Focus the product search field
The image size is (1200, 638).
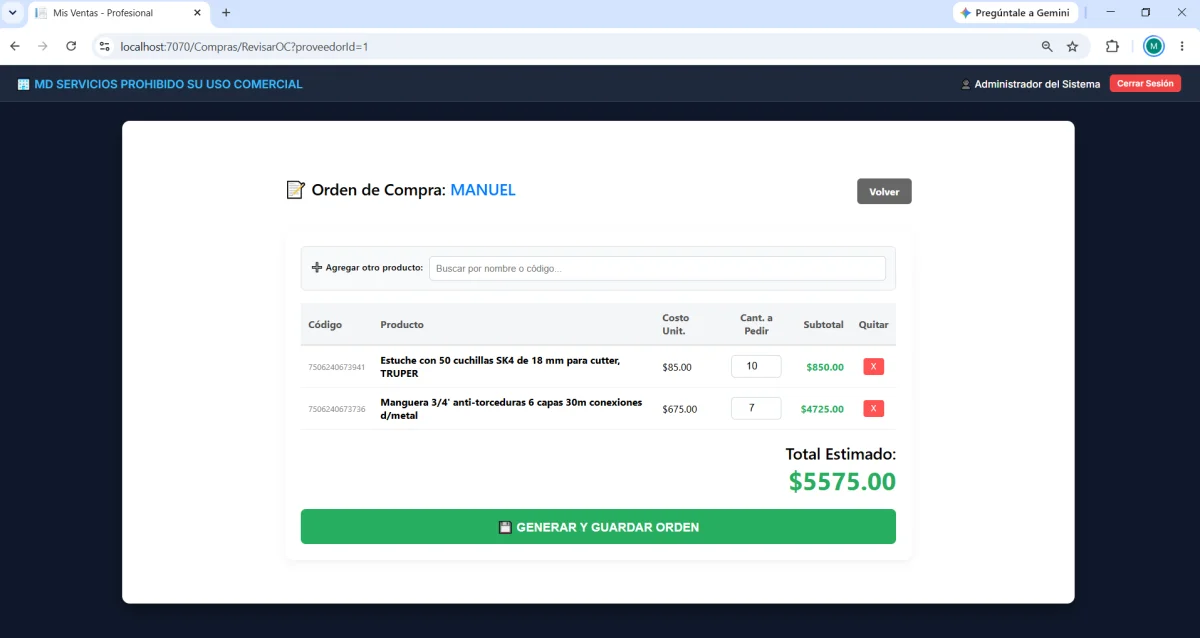pyautogui.click(x=657, y=268)
